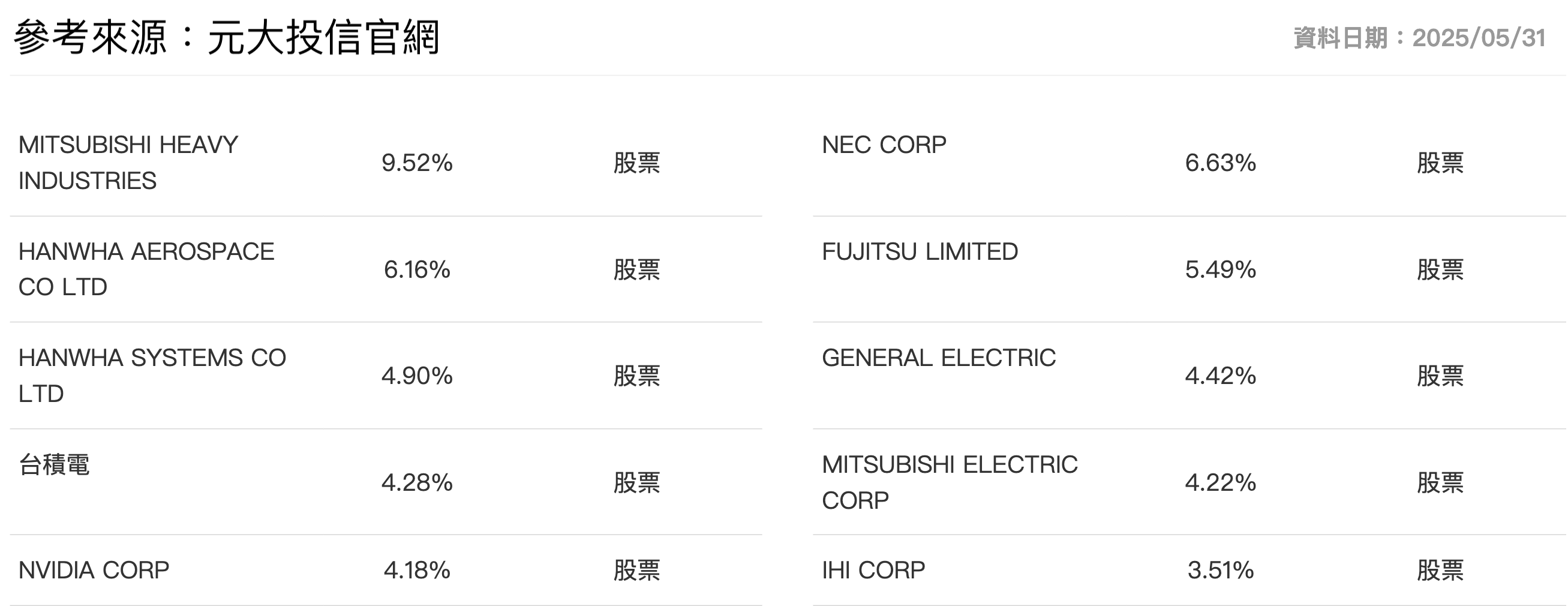The width and height of the screenshot is (1568, 606).
Task: Click 股票 type beside NVIDIA CORP
Action: pyautogui.click(x=636, y=570)
